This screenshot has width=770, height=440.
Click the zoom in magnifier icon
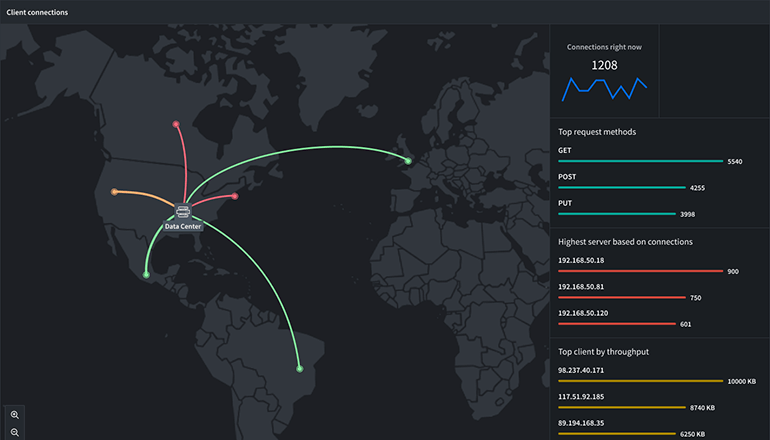(15, 415)
